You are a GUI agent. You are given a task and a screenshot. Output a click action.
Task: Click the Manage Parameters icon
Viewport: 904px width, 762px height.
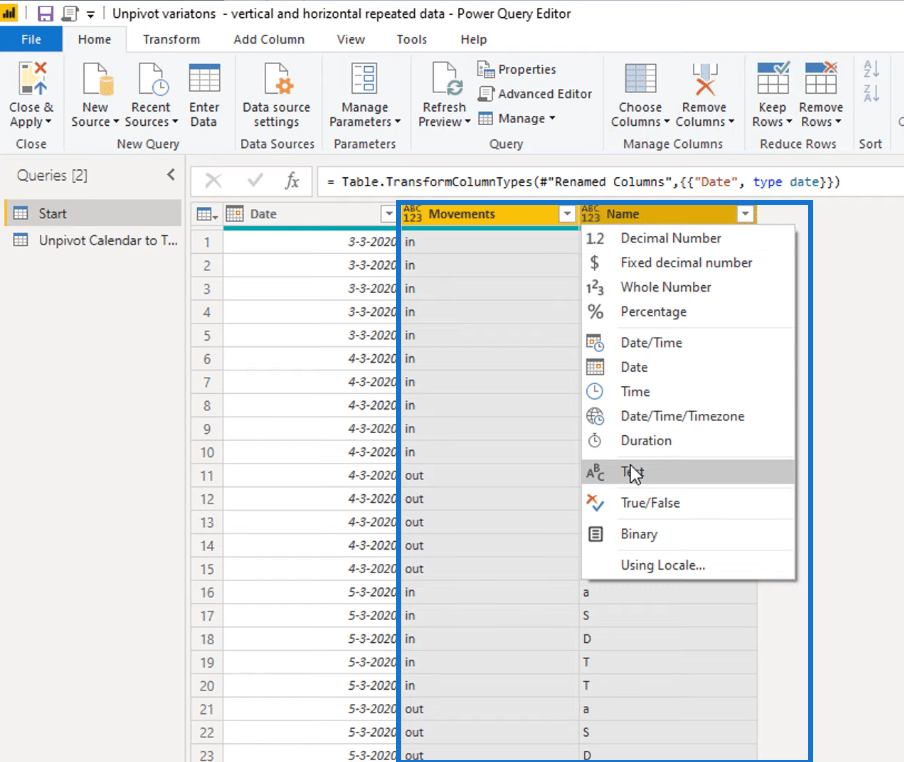(x=364, y=78)
